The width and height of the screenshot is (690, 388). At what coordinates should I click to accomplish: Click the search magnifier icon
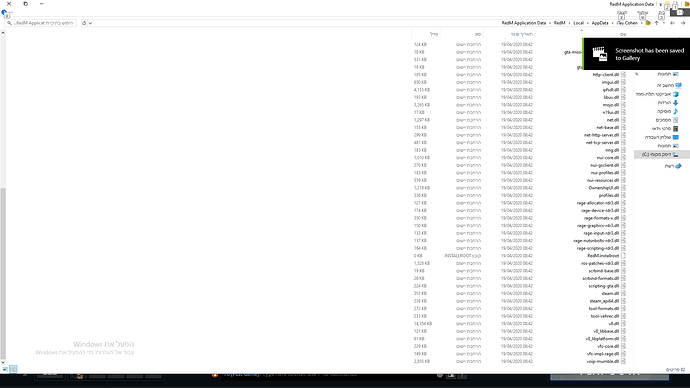coord(9,23)
